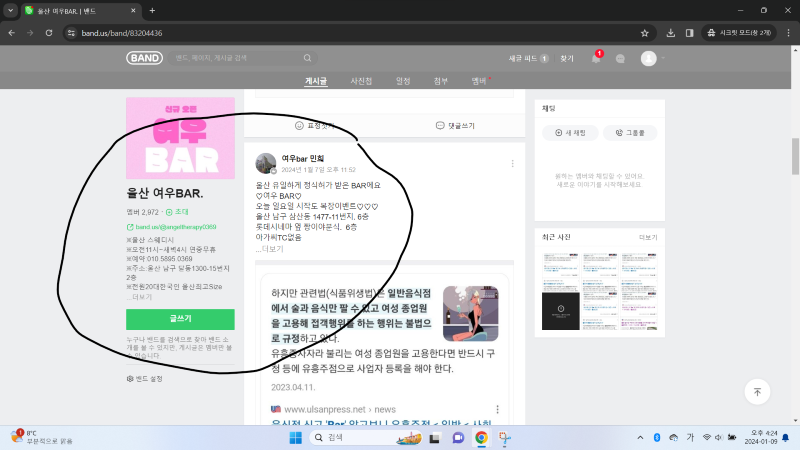
Task: Click the 찾기 link in header
Action: click(x=567, y=59)
